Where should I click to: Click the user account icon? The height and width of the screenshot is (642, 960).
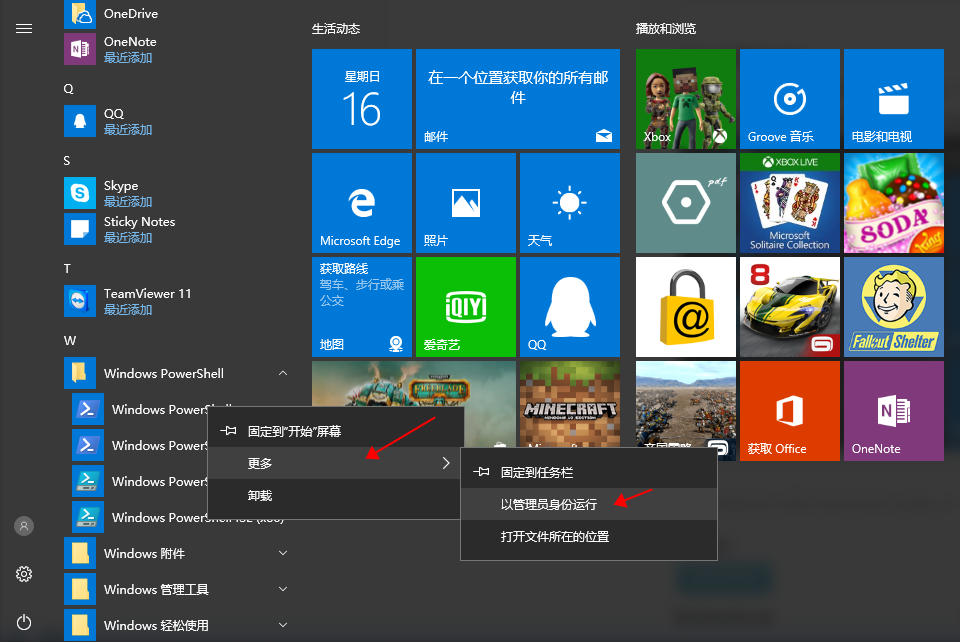[24, 526]
